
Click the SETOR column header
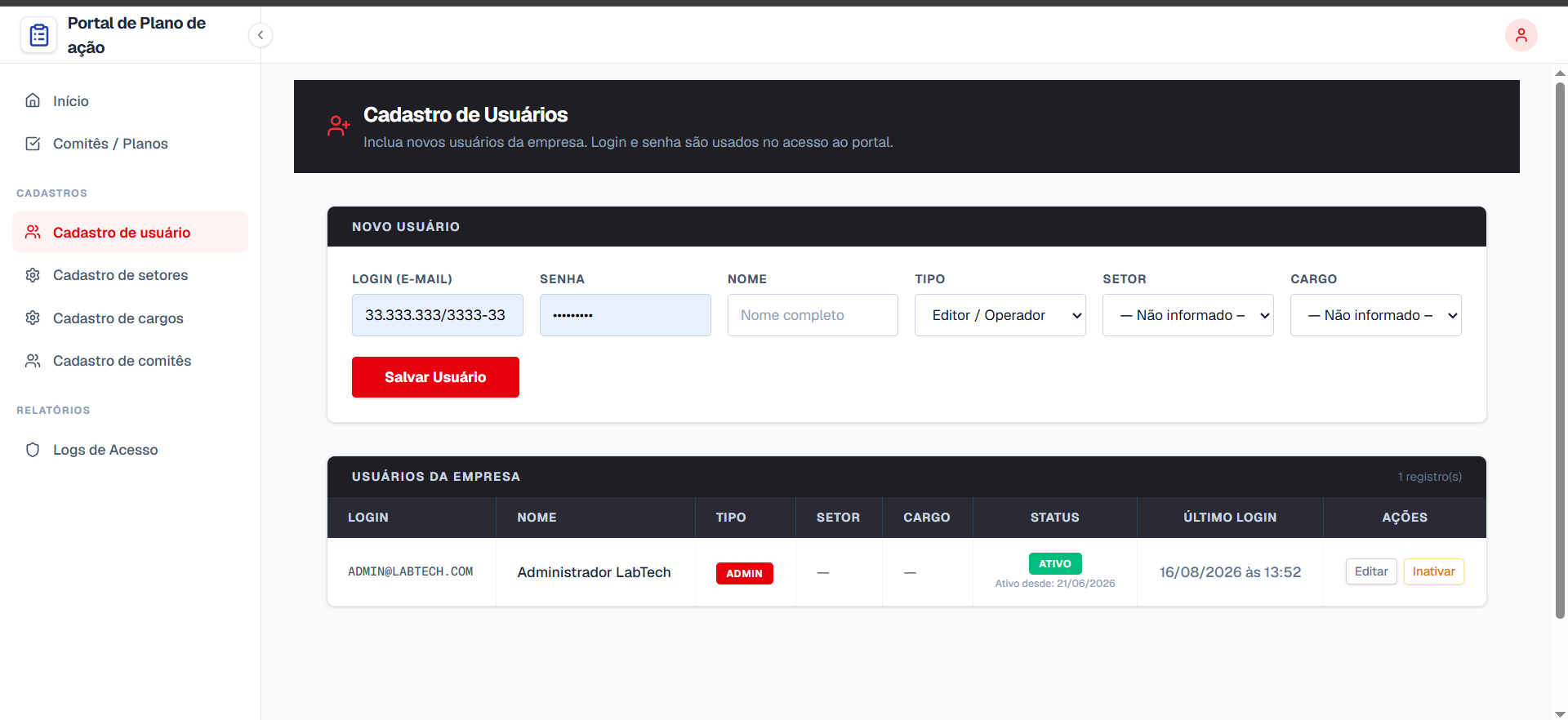838,518
